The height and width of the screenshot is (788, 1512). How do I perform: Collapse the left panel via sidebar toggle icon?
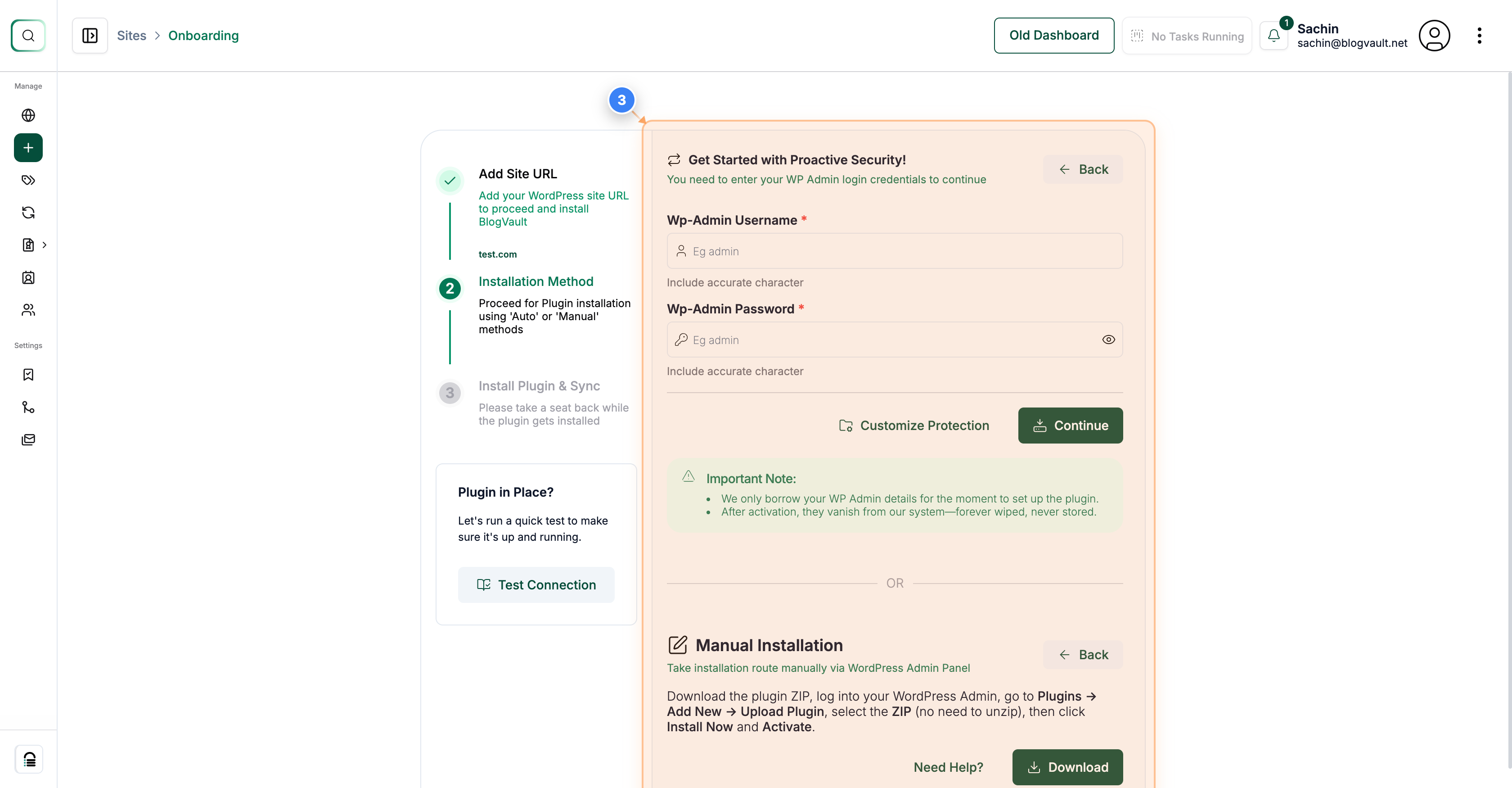(x=89, y=35)
